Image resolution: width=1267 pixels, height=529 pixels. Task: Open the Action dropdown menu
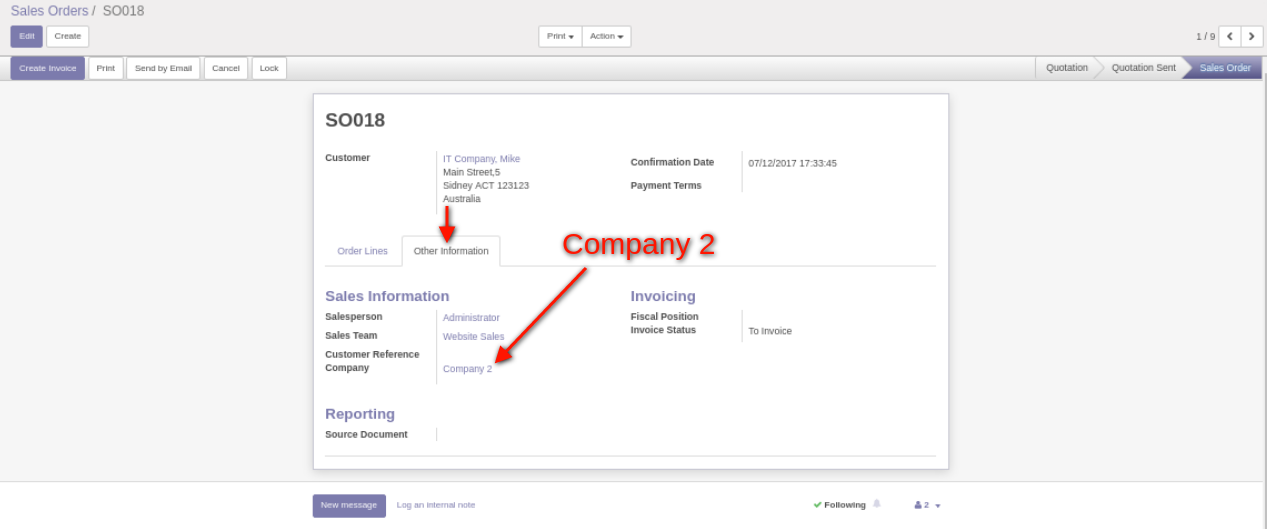(x=606, y=37)
